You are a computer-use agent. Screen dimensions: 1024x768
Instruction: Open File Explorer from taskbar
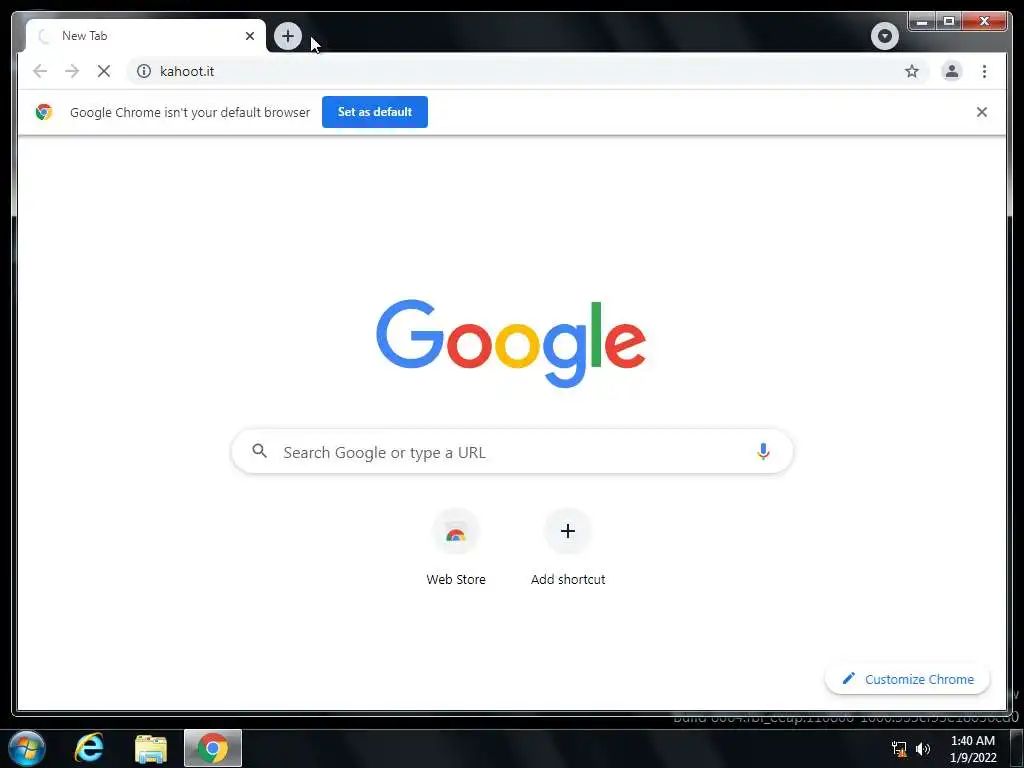pyautogui.click(x=151, y=748)
